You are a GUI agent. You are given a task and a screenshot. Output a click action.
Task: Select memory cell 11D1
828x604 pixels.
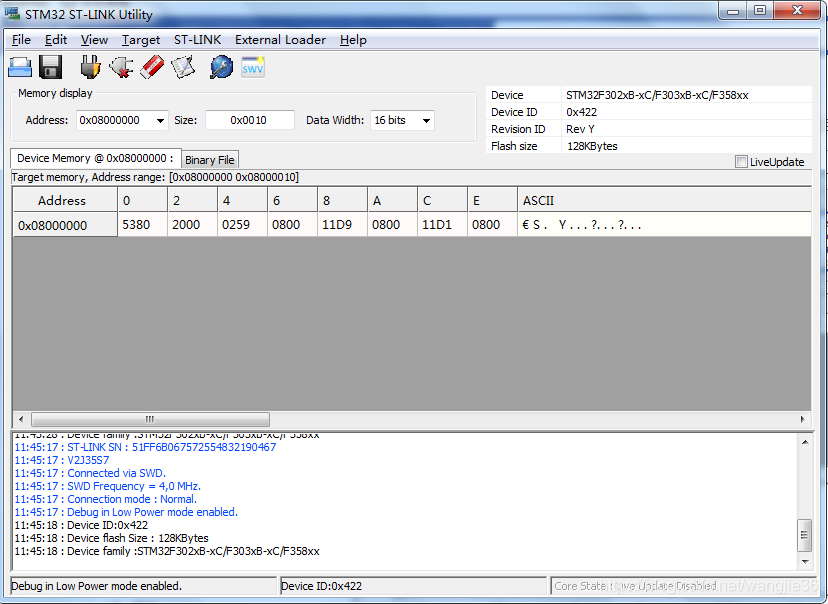(x=442, y=225)
